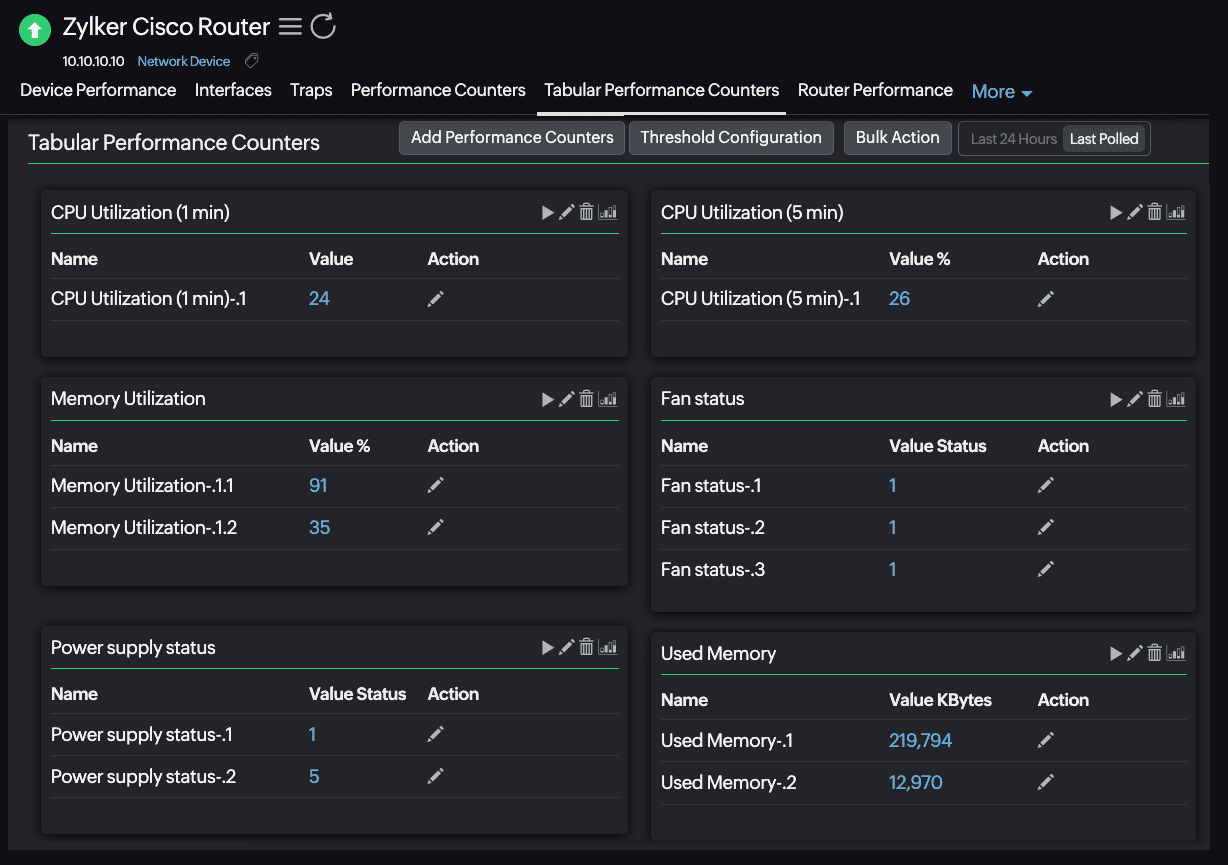Image resolution: width=1228 pixels, height=865 pixels.
Task: Poll the CPU Utilization (1 min) widget now
Action: (x=548, y=212)
